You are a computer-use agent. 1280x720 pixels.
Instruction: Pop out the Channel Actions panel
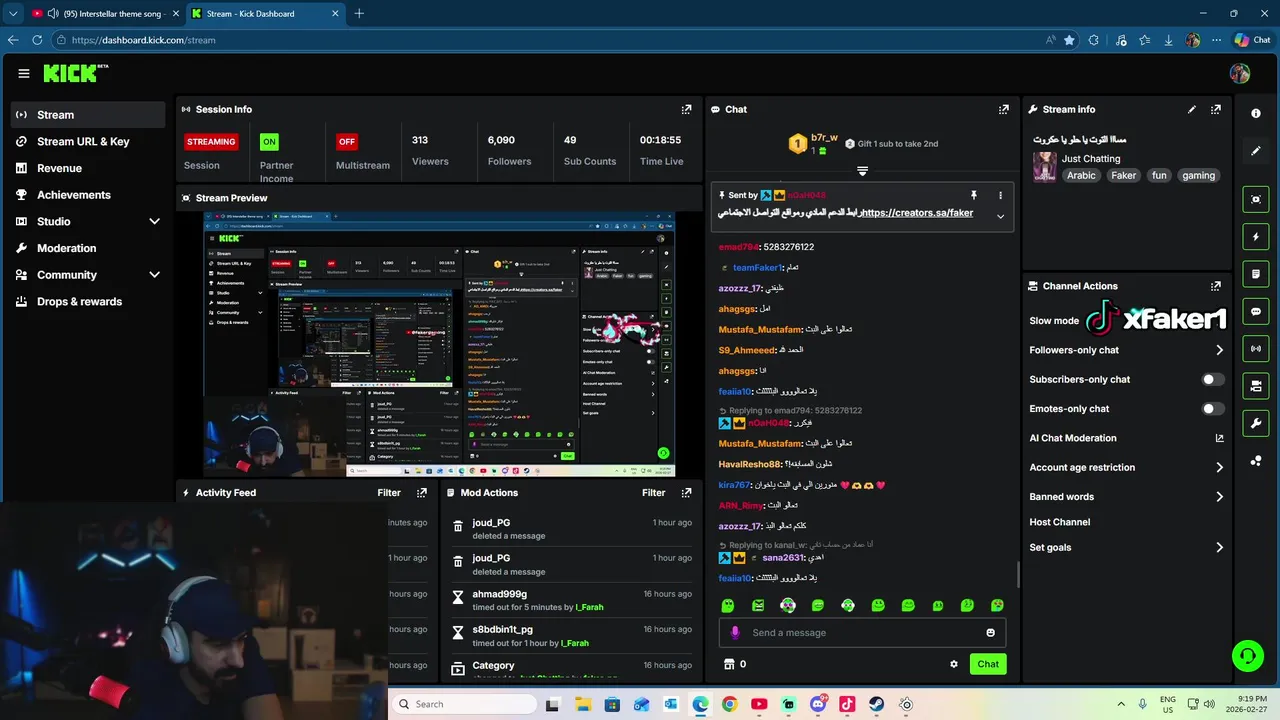point(1216,286)
